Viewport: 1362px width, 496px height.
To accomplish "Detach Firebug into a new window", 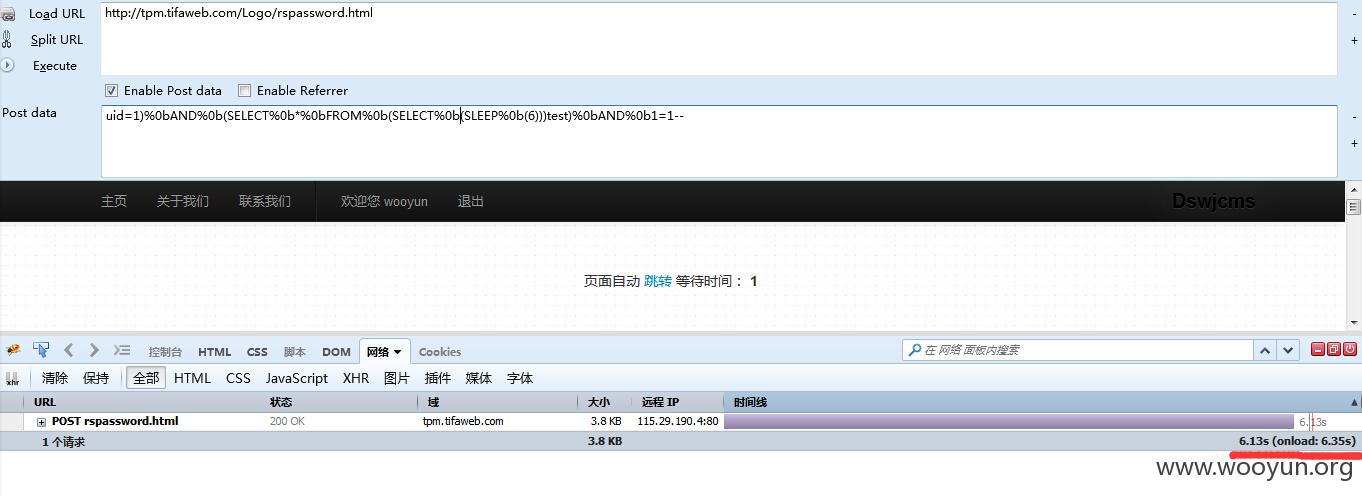I will pos(1334,349).
